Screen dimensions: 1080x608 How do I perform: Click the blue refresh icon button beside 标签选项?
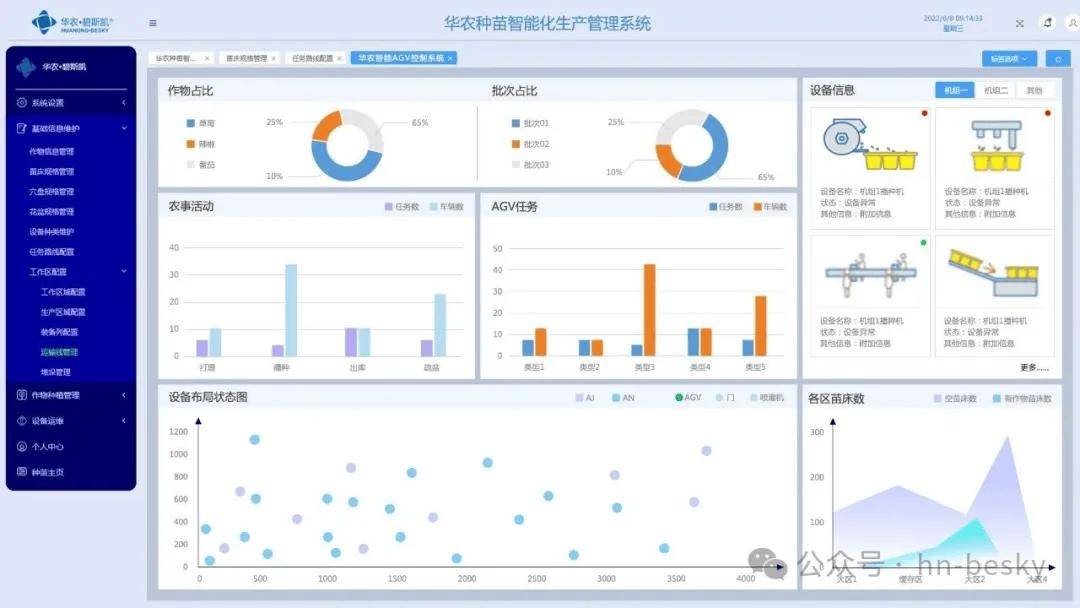[1058, 59]
